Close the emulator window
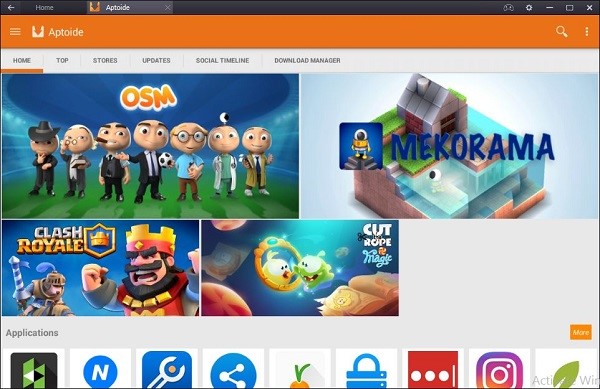The height and width of the screenshot is (389, 600). (x=589, y=7)
